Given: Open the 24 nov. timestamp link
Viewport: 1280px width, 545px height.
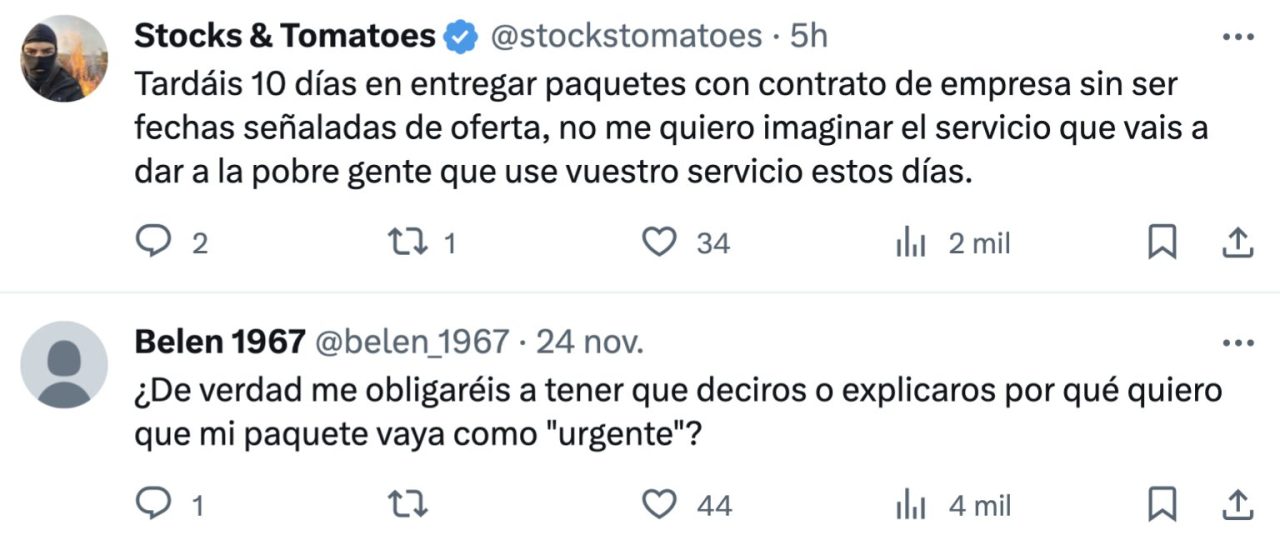Looking at the screenshot, I should [x=590, y=343].
